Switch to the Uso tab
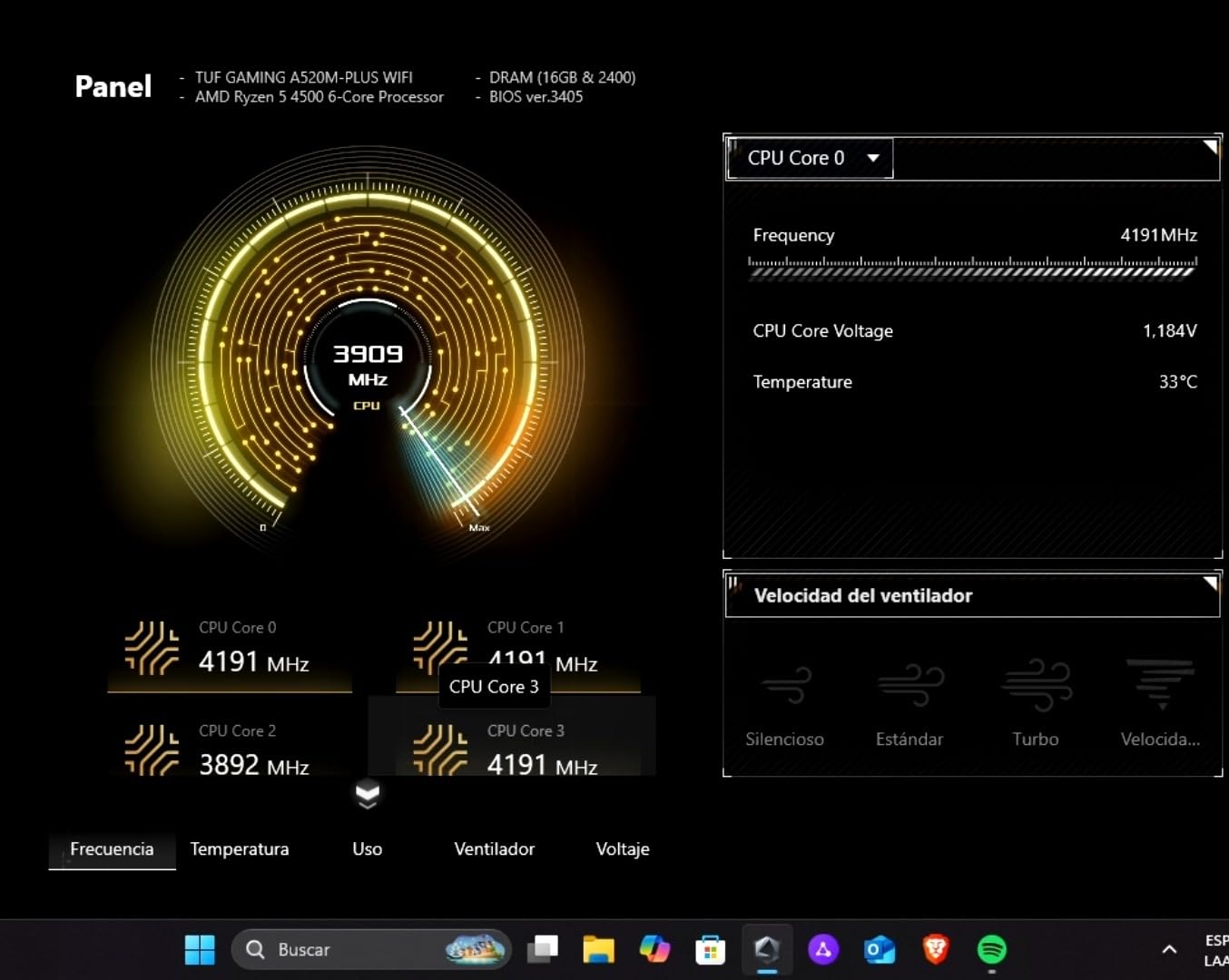The height and width of the screenshot is (980, 1229). pos(367,849)
